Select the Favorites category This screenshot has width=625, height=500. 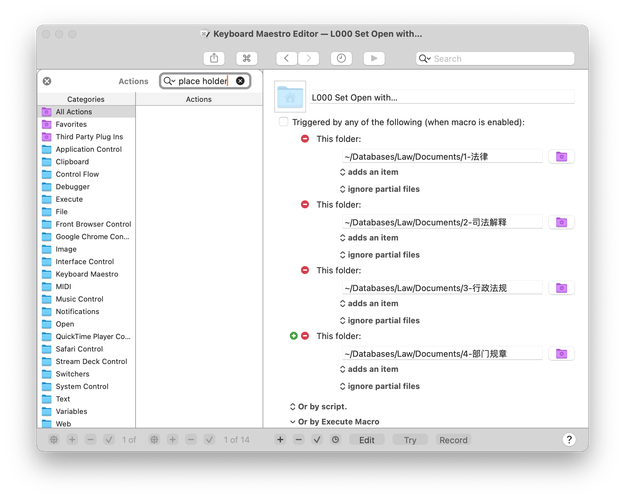[x=86, y=124]
